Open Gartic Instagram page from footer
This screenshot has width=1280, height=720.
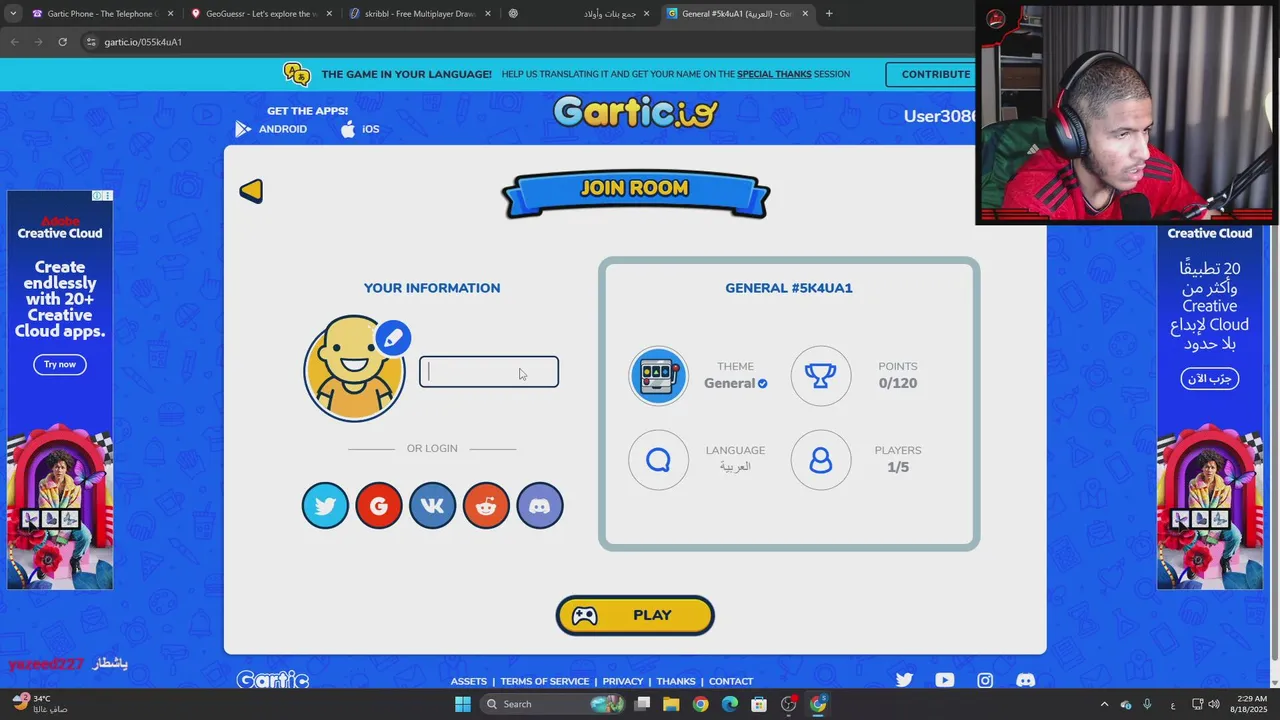[985, 680]
